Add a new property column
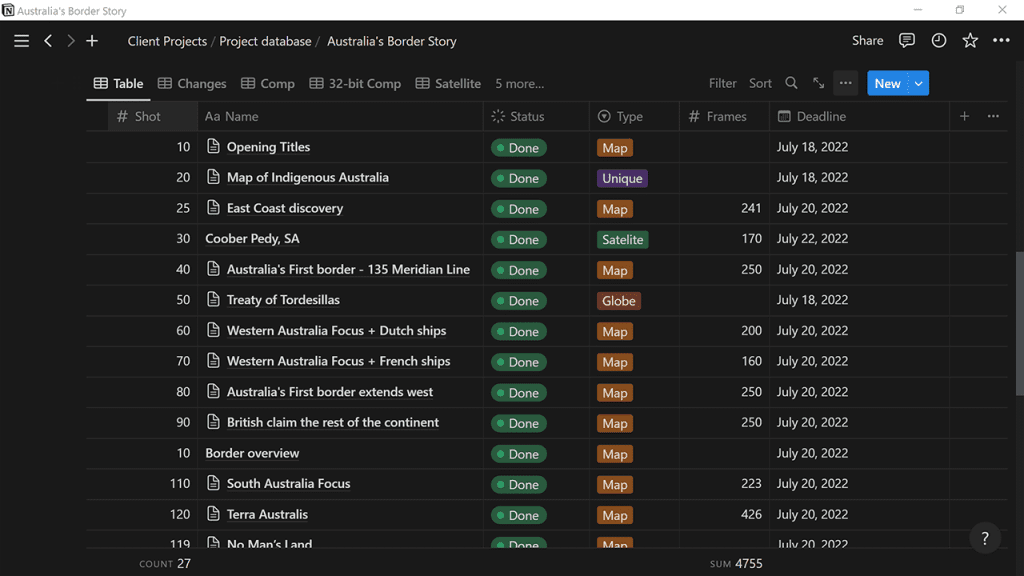The width and height of the screenshot is (1024, 576). (965, 116)
